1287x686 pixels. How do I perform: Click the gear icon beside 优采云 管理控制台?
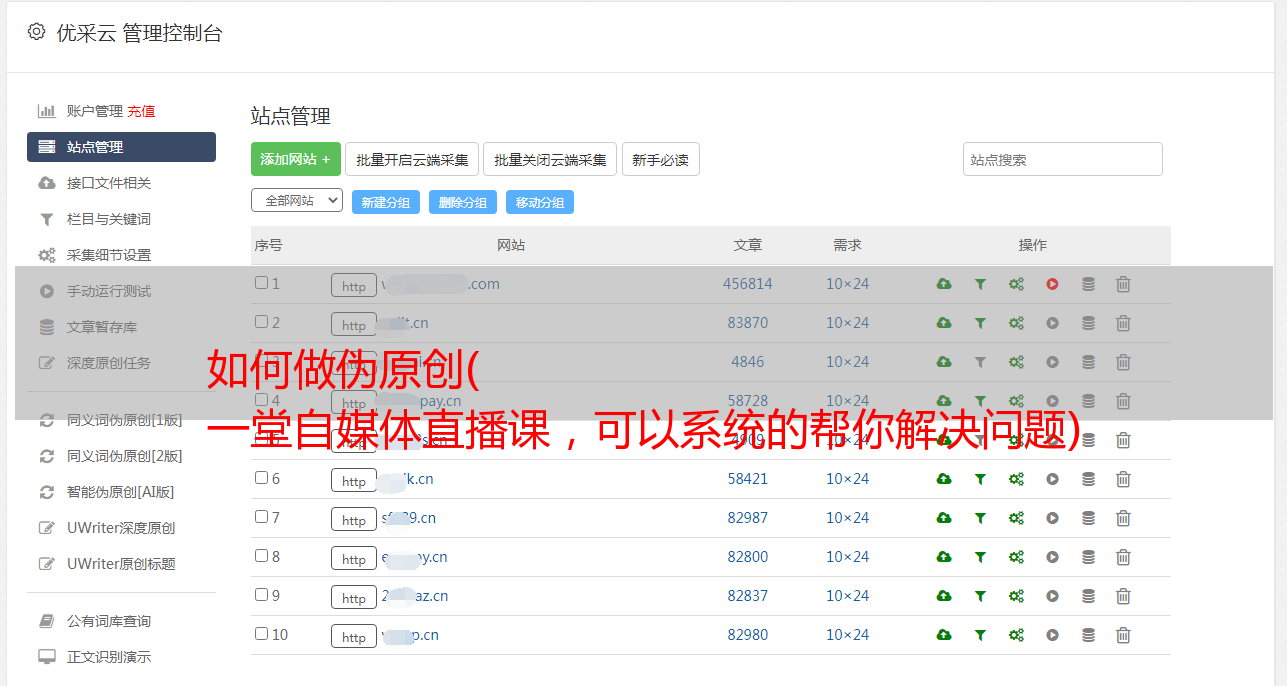coord(37,32)
